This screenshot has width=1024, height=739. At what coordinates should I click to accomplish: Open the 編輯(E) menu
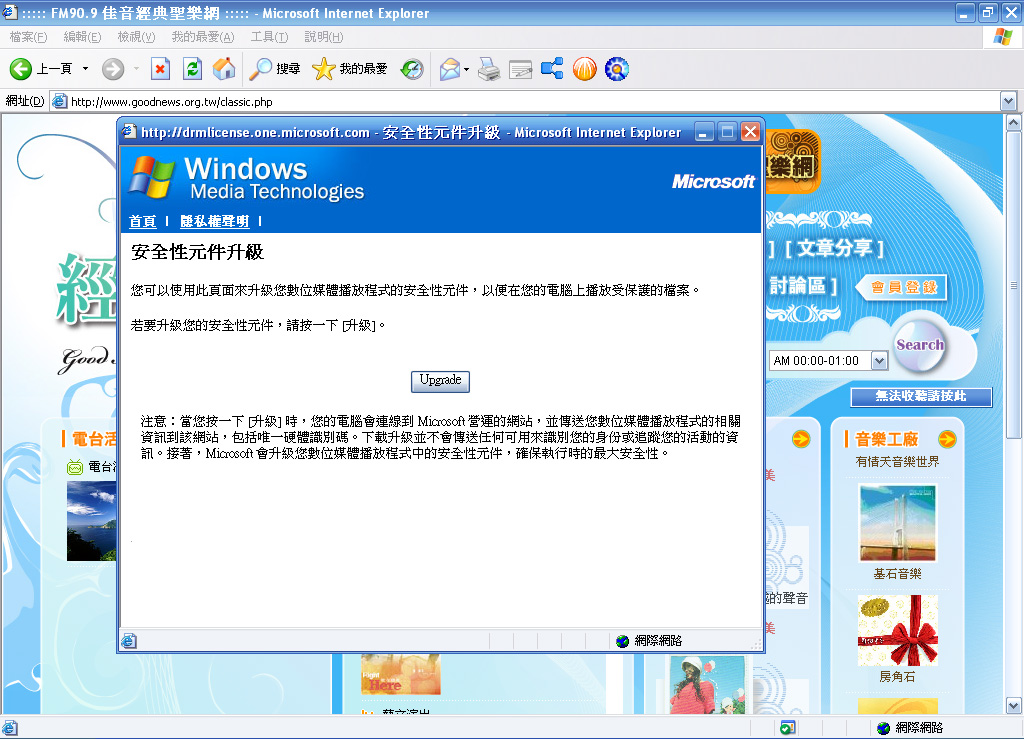point(82,37)
